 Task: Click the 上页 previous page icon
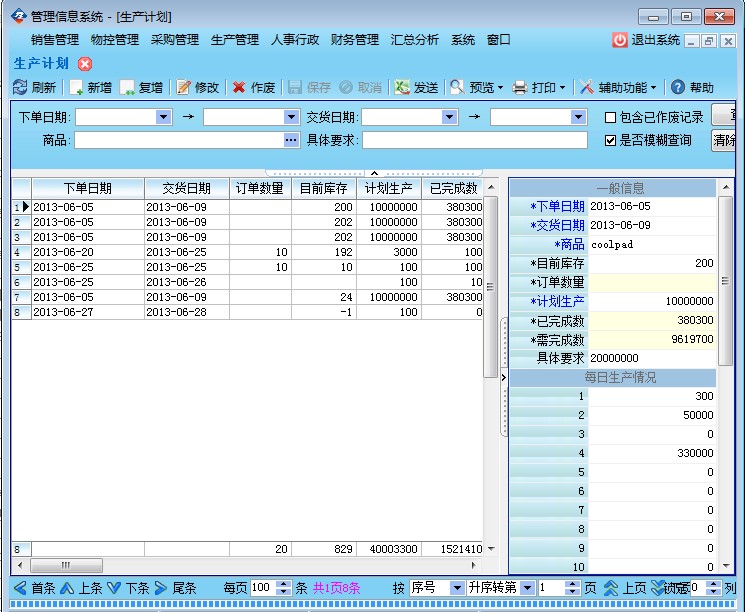[x=611, y=588]
